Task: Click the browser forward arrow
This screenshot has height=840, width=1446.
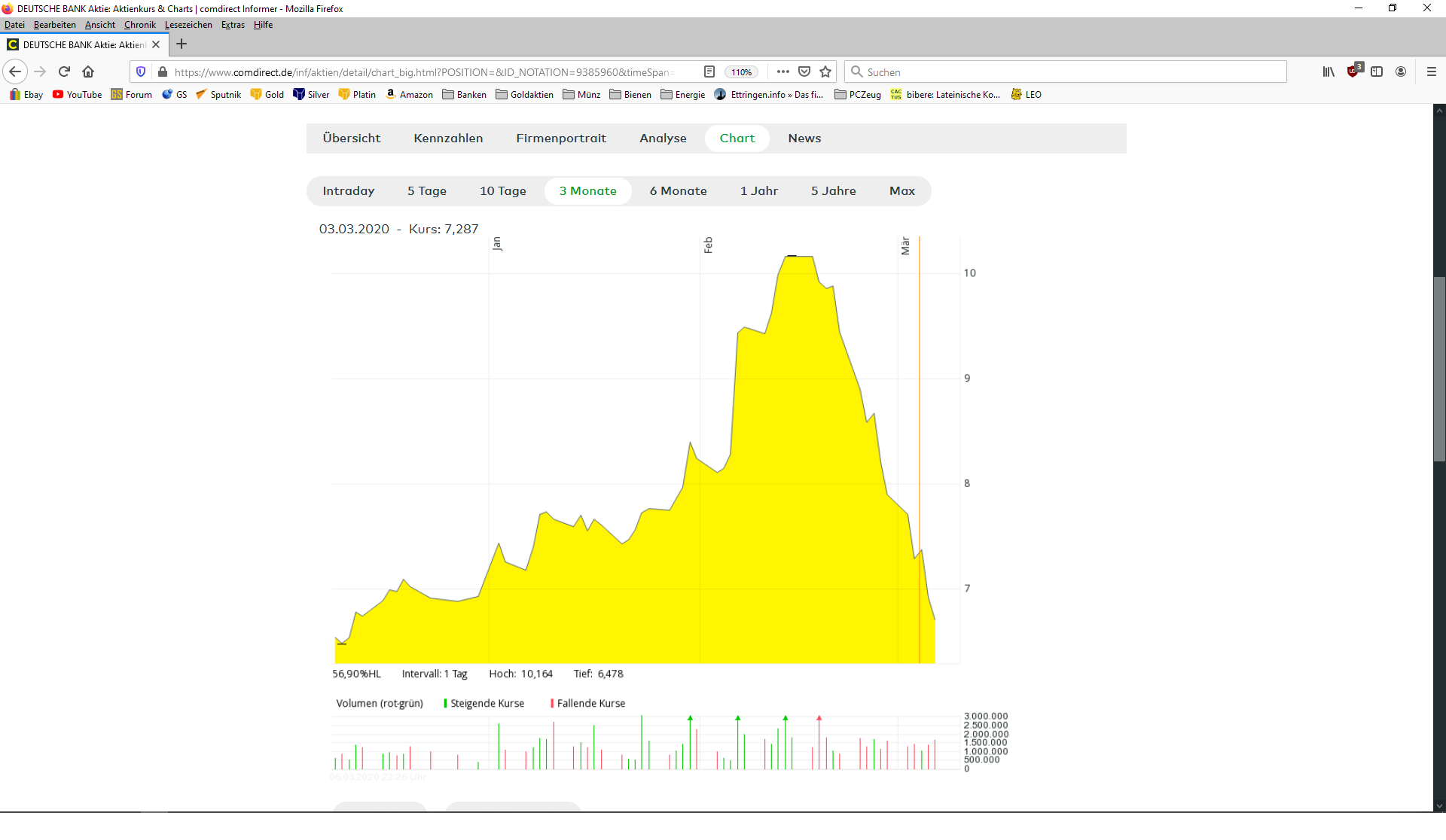Action: point(41,72)
